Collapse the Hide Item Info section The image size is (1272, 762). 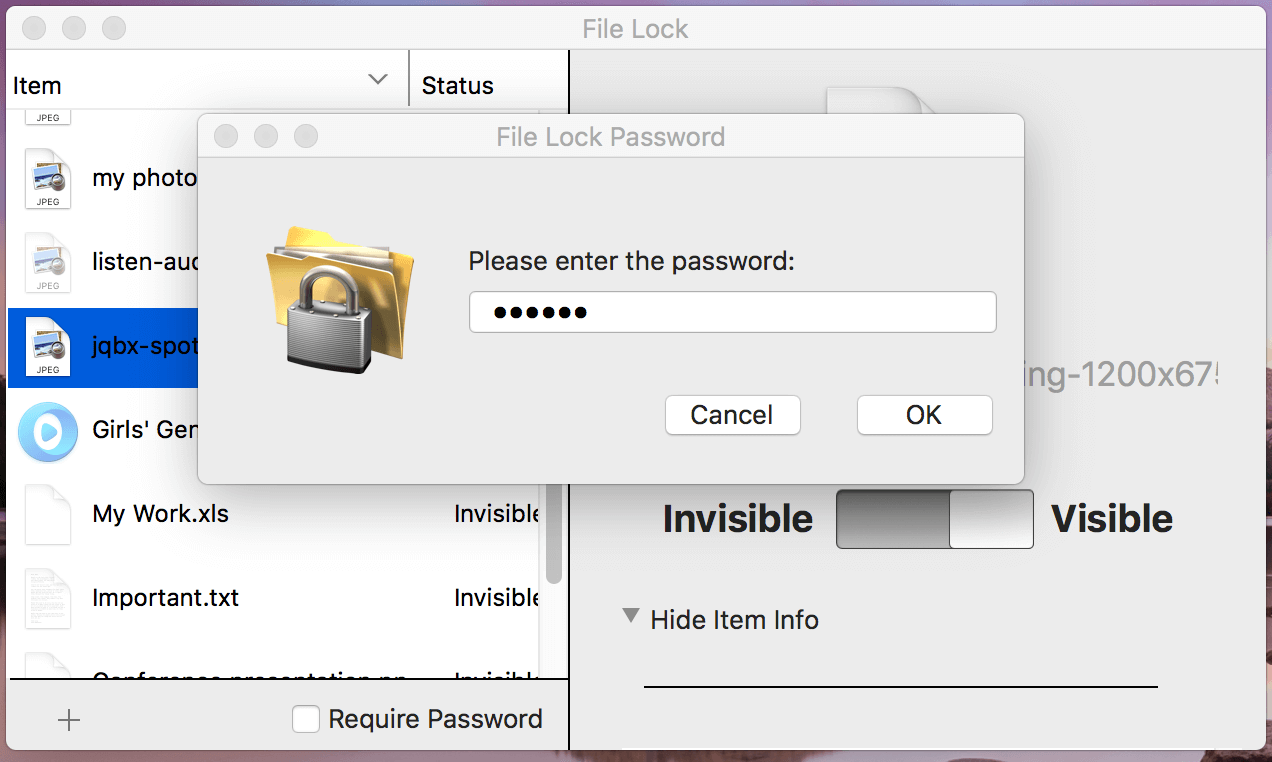pyautogui.click(x=630, y=617)
